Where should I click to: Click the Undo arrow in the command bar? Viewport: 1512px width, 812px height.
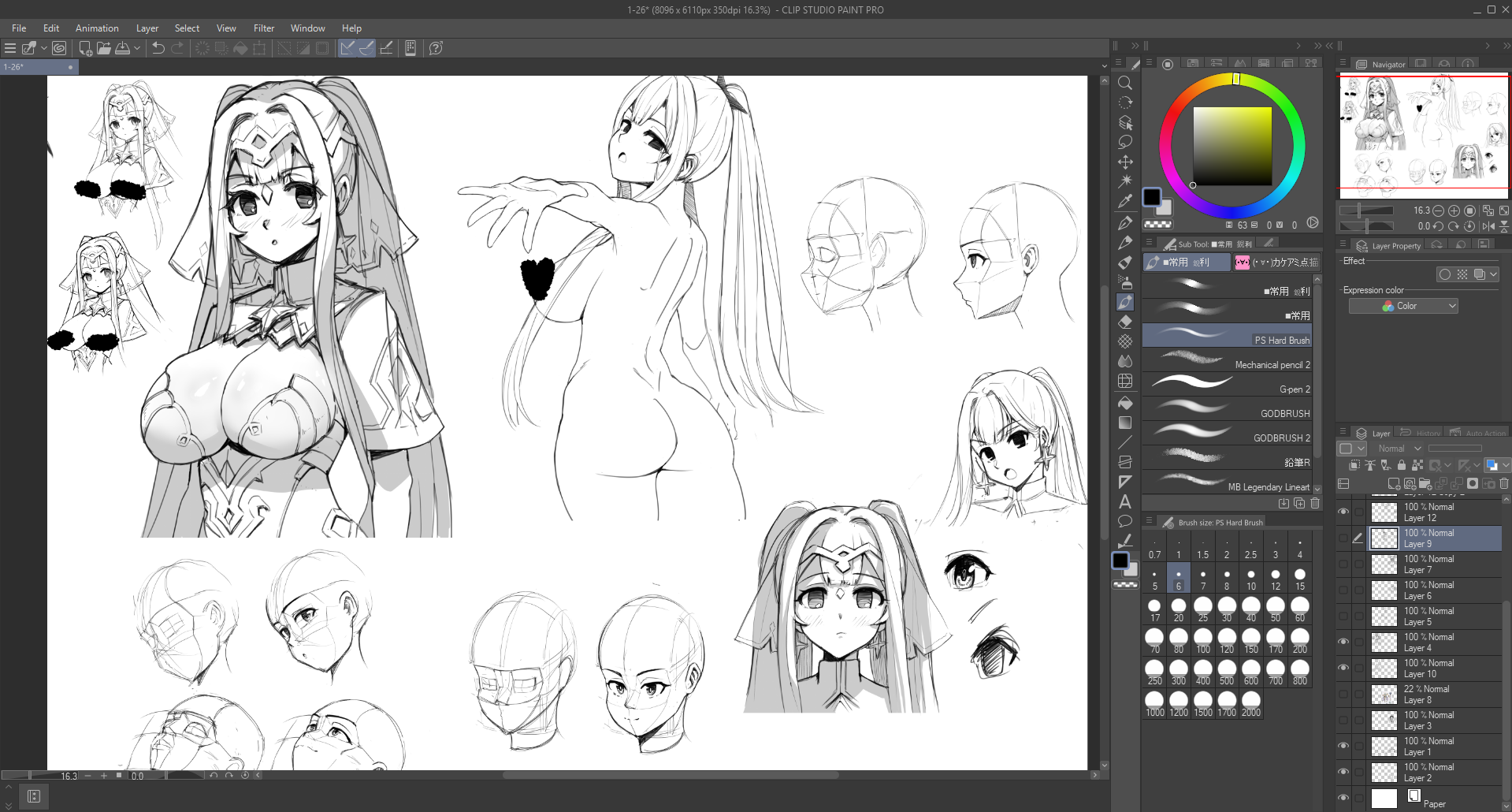tap(158, 48)
